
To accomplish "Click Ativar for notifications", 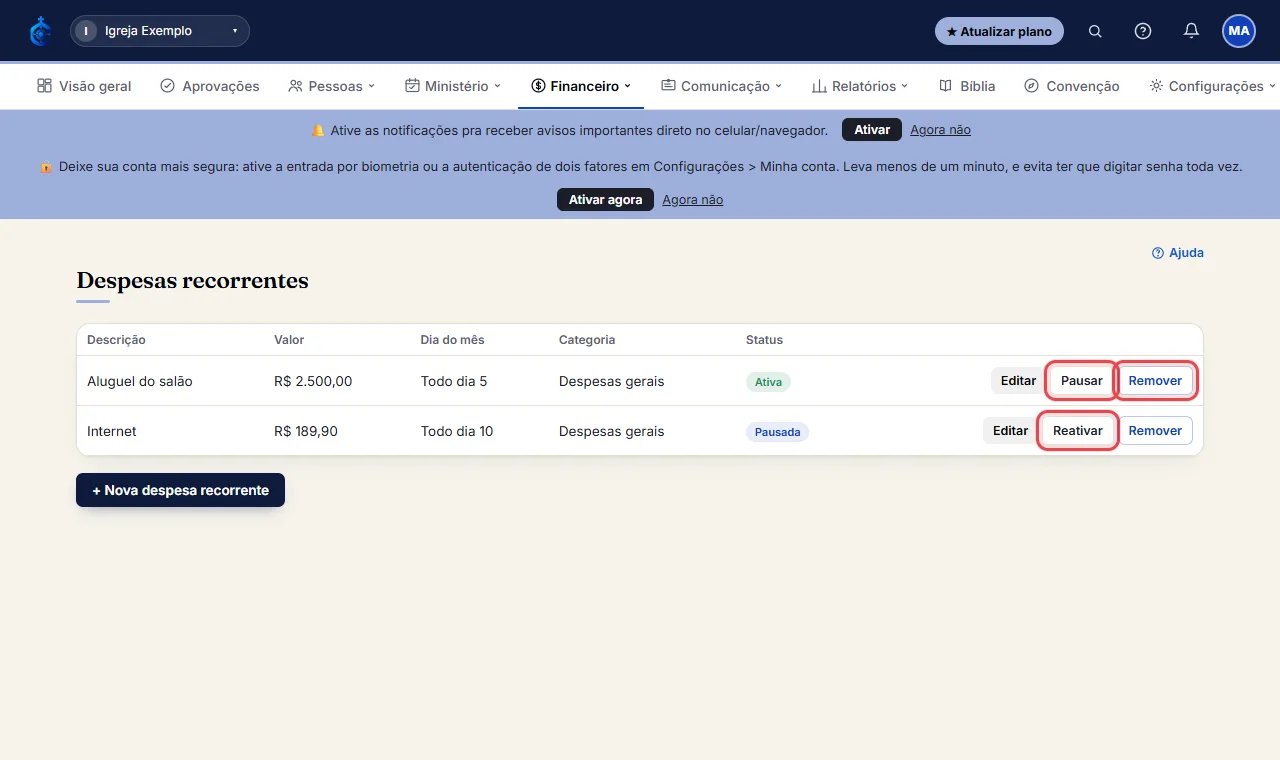I will pyautogui.click(x=872, y=130).
